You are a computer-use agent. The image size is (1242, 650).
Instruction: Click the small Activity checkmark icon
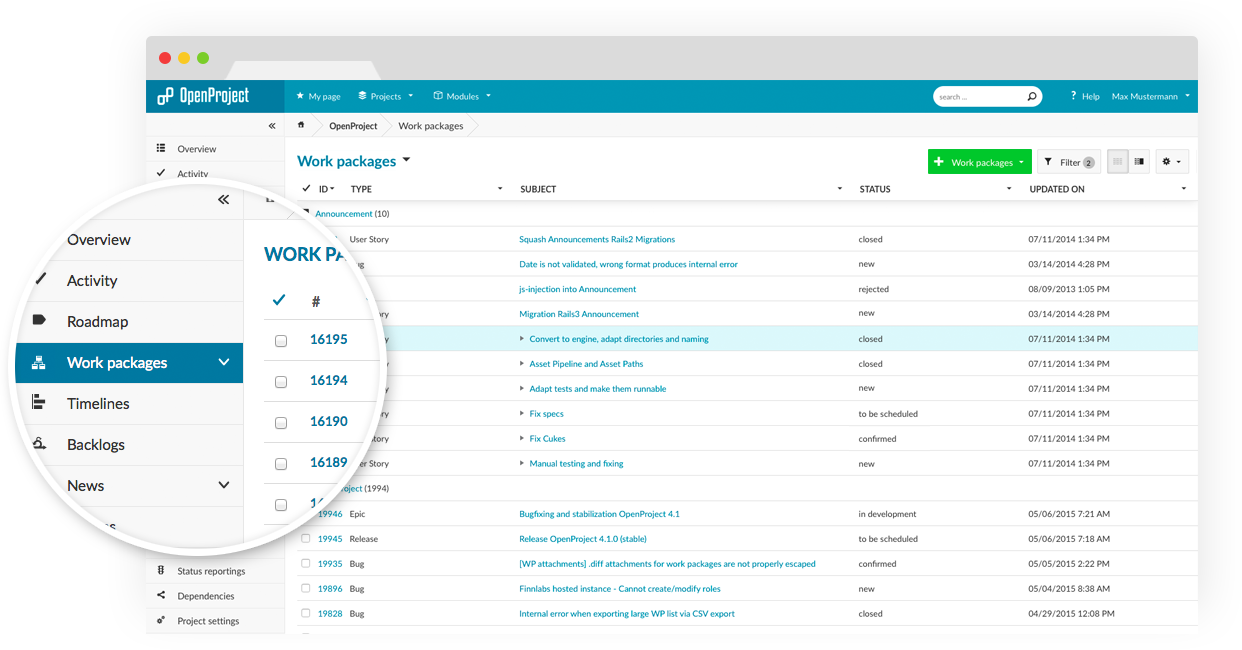[161, 172]
